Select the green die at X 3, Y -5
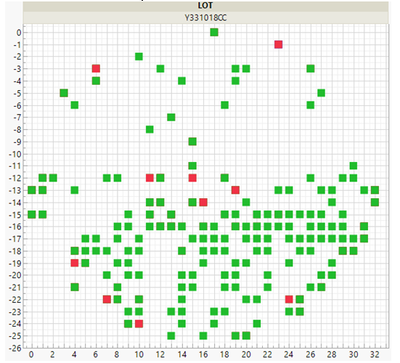Image resolution: width=400 pixels, height=363 pixels. (x=64, y=93)
